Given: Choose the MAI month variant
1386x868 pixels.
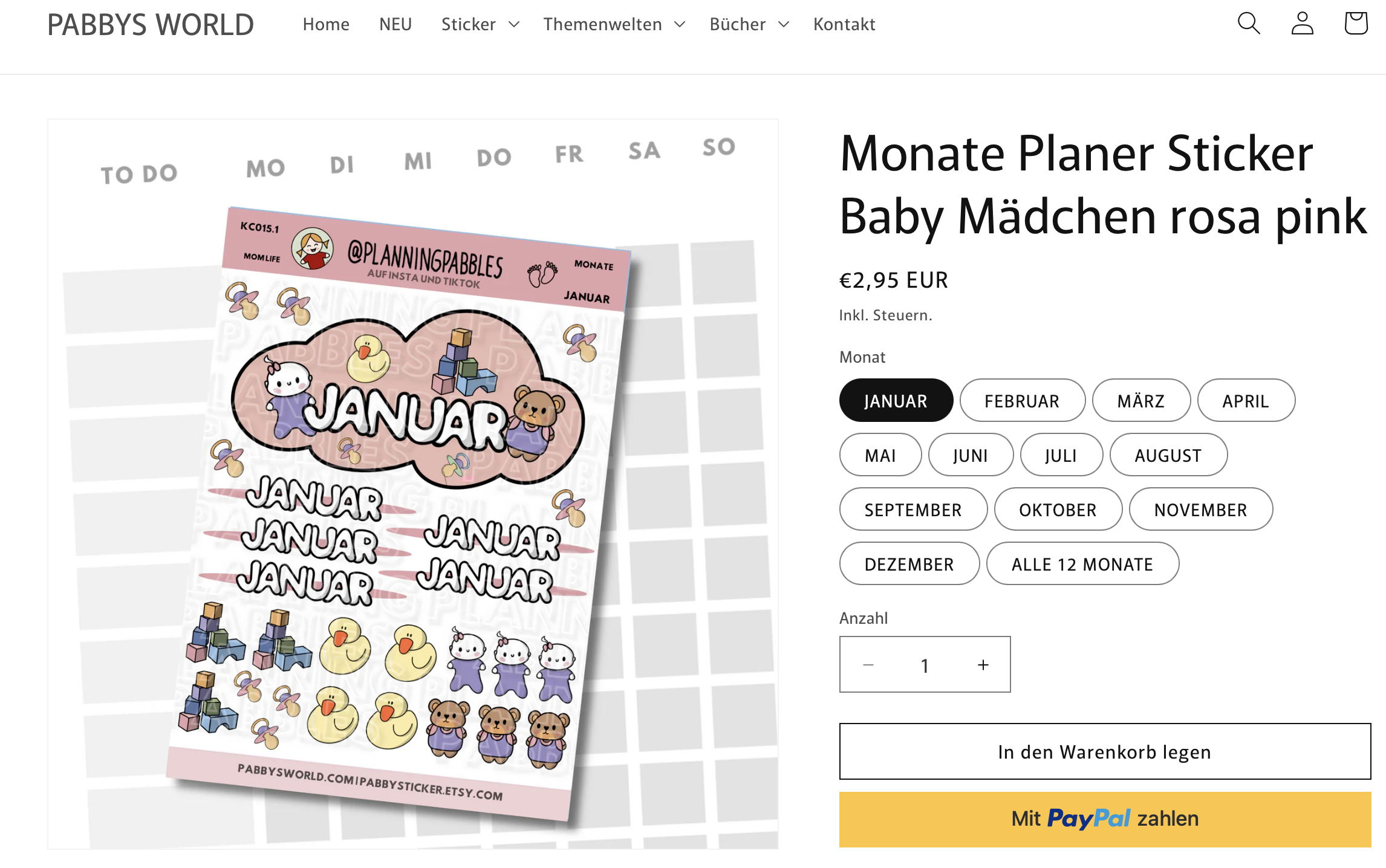Looking at the screenshot, I should 880,455.
